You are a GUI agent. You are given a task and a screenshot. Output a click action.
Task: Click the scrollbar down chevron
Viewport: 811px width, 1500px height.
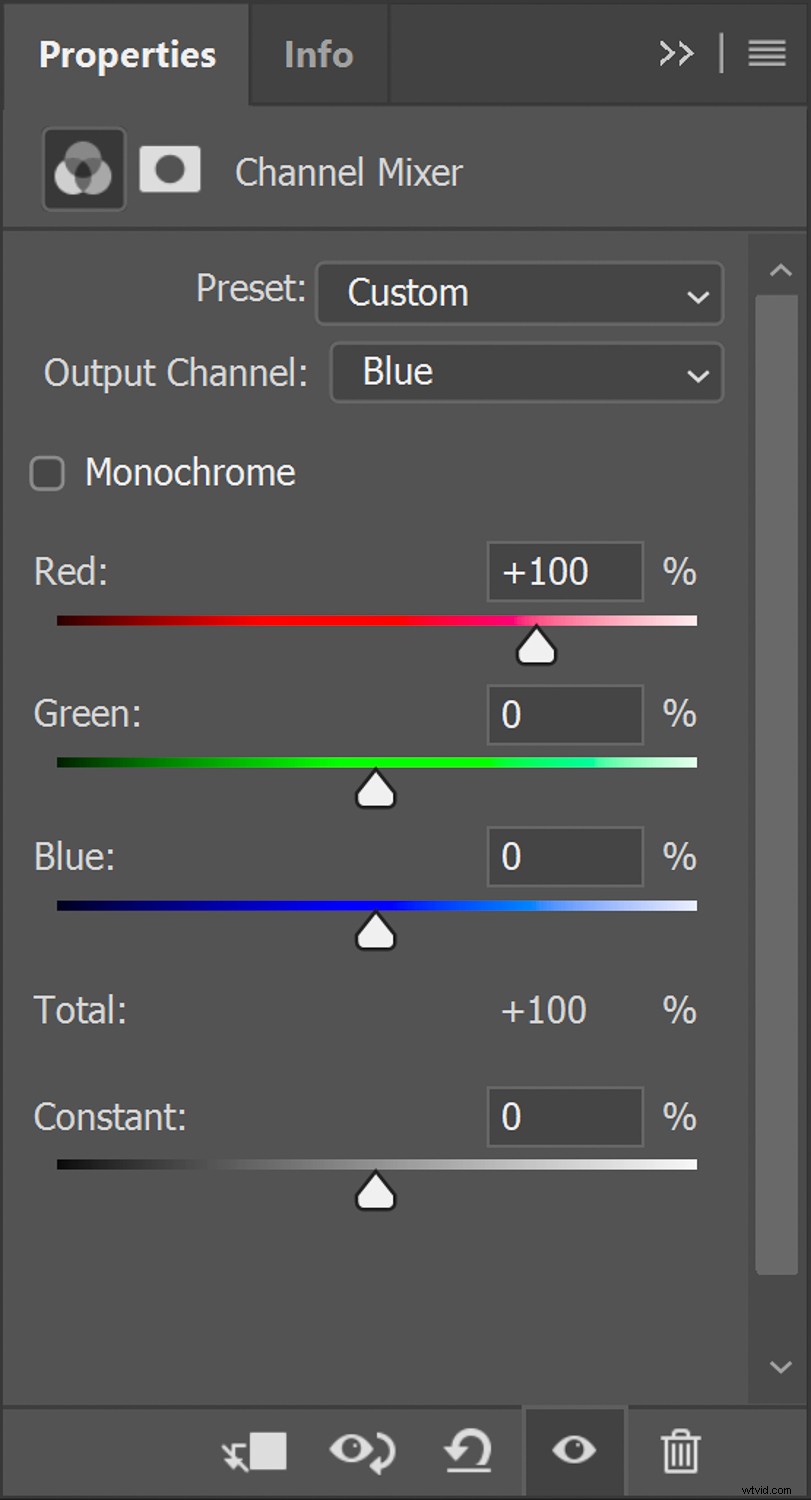(781, 1366)
